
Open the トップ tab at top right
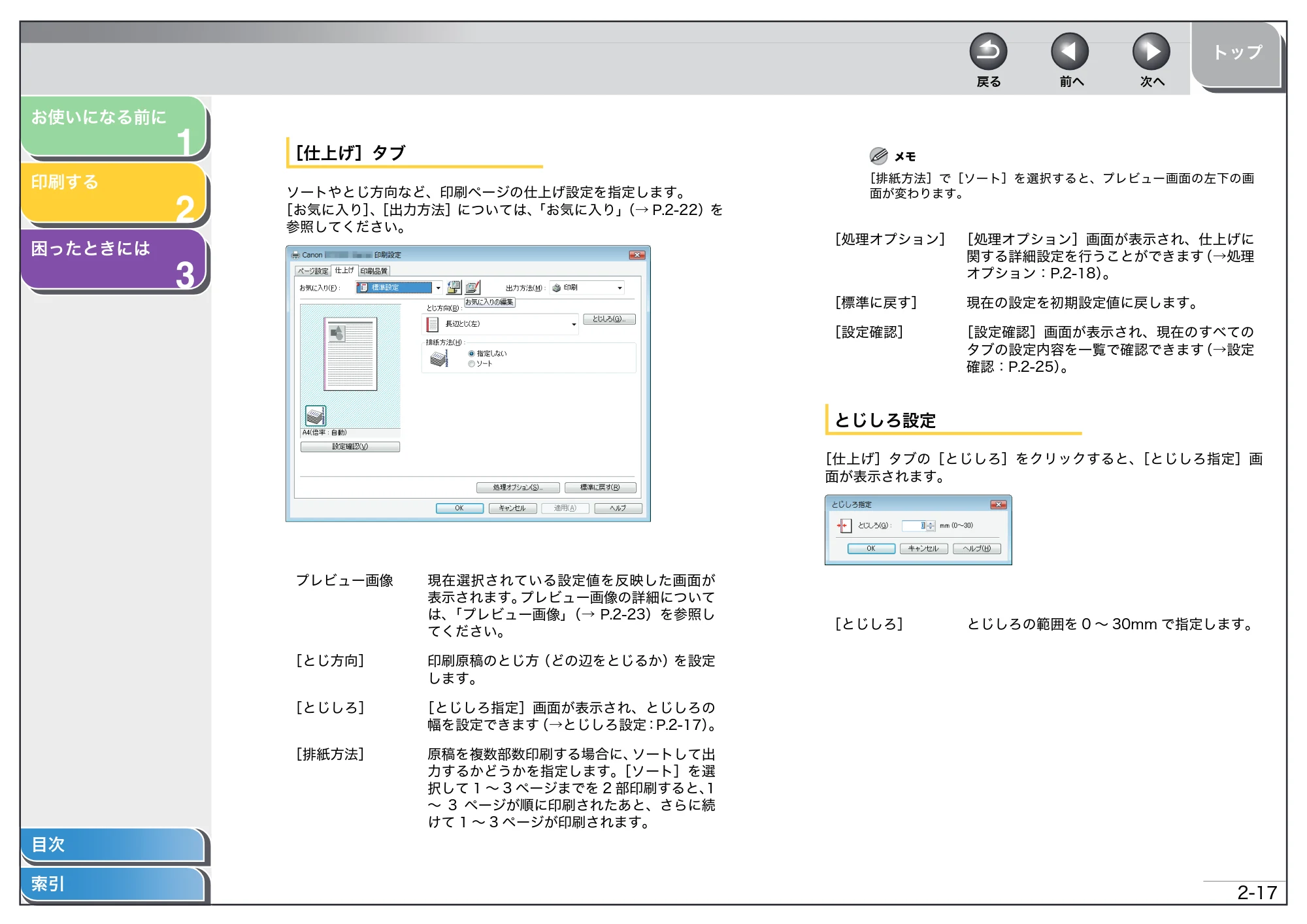[1236, 54]
